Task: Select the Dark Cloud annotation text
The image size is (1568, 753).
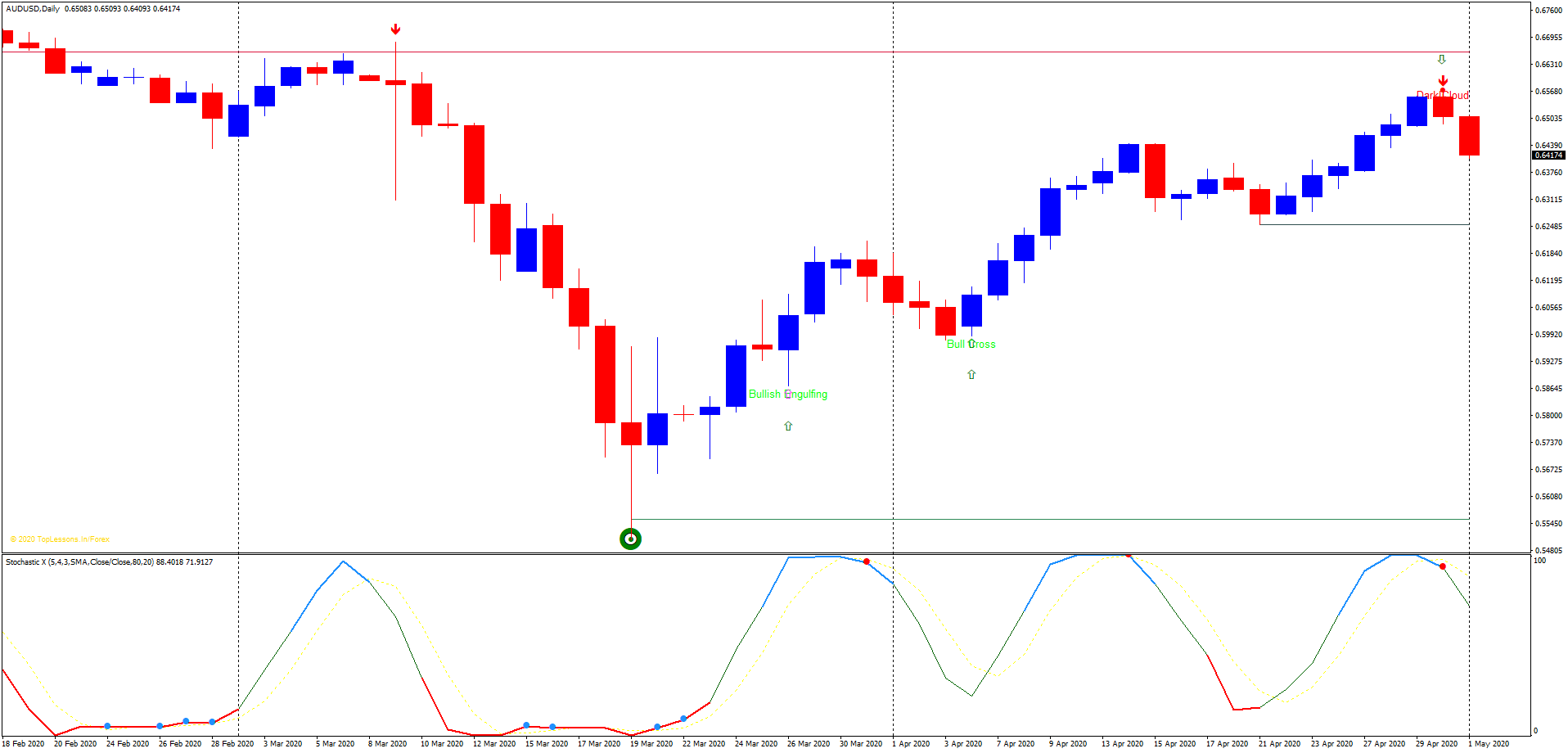Action: click(x=1443, y=95)
